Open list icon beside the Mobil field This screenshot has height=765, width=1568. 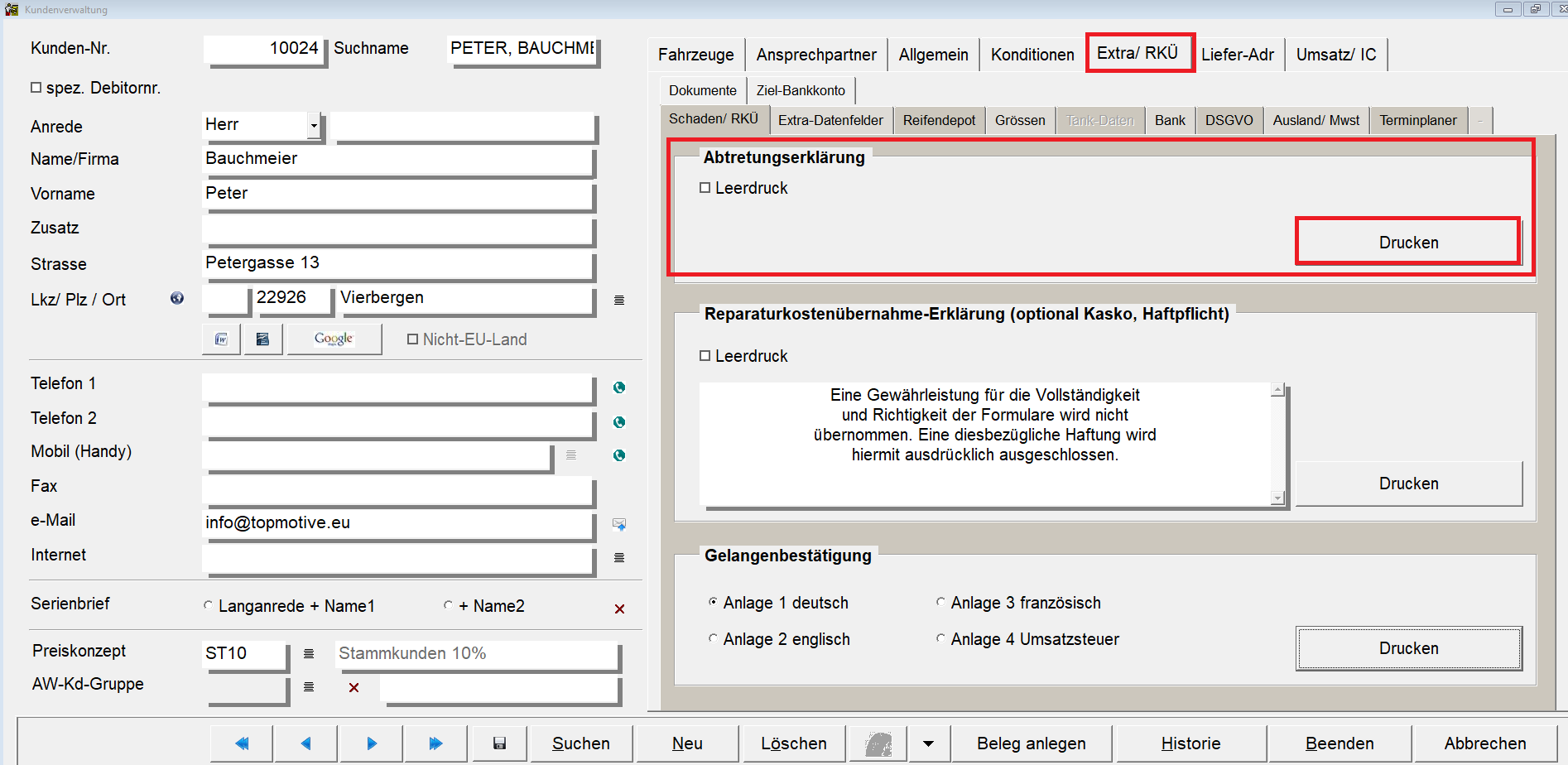point(571,455)
